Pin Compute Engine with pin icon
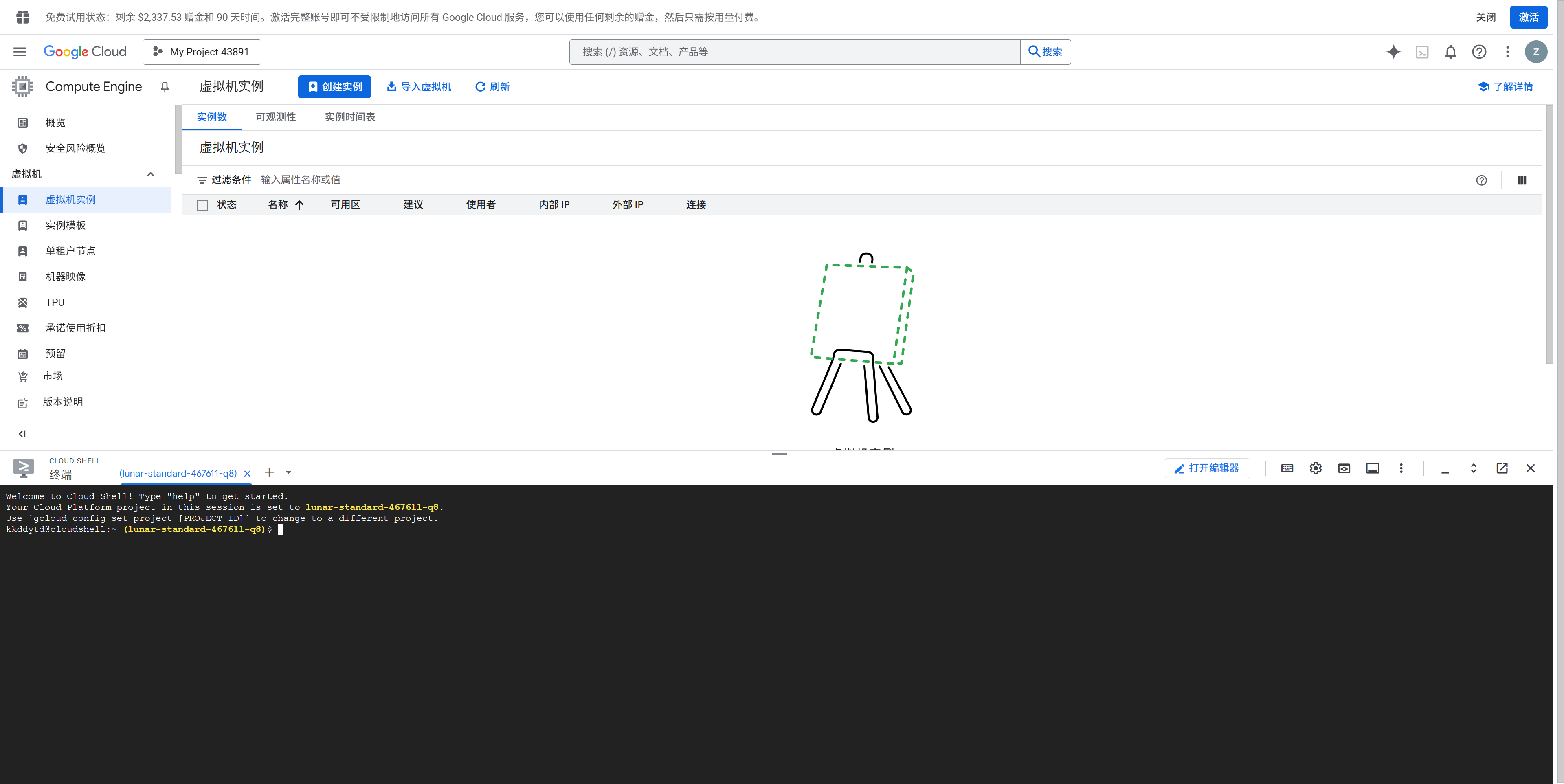Image resolution: width=1564 pixels, height=784 pixels. click(x=165, y=87)
